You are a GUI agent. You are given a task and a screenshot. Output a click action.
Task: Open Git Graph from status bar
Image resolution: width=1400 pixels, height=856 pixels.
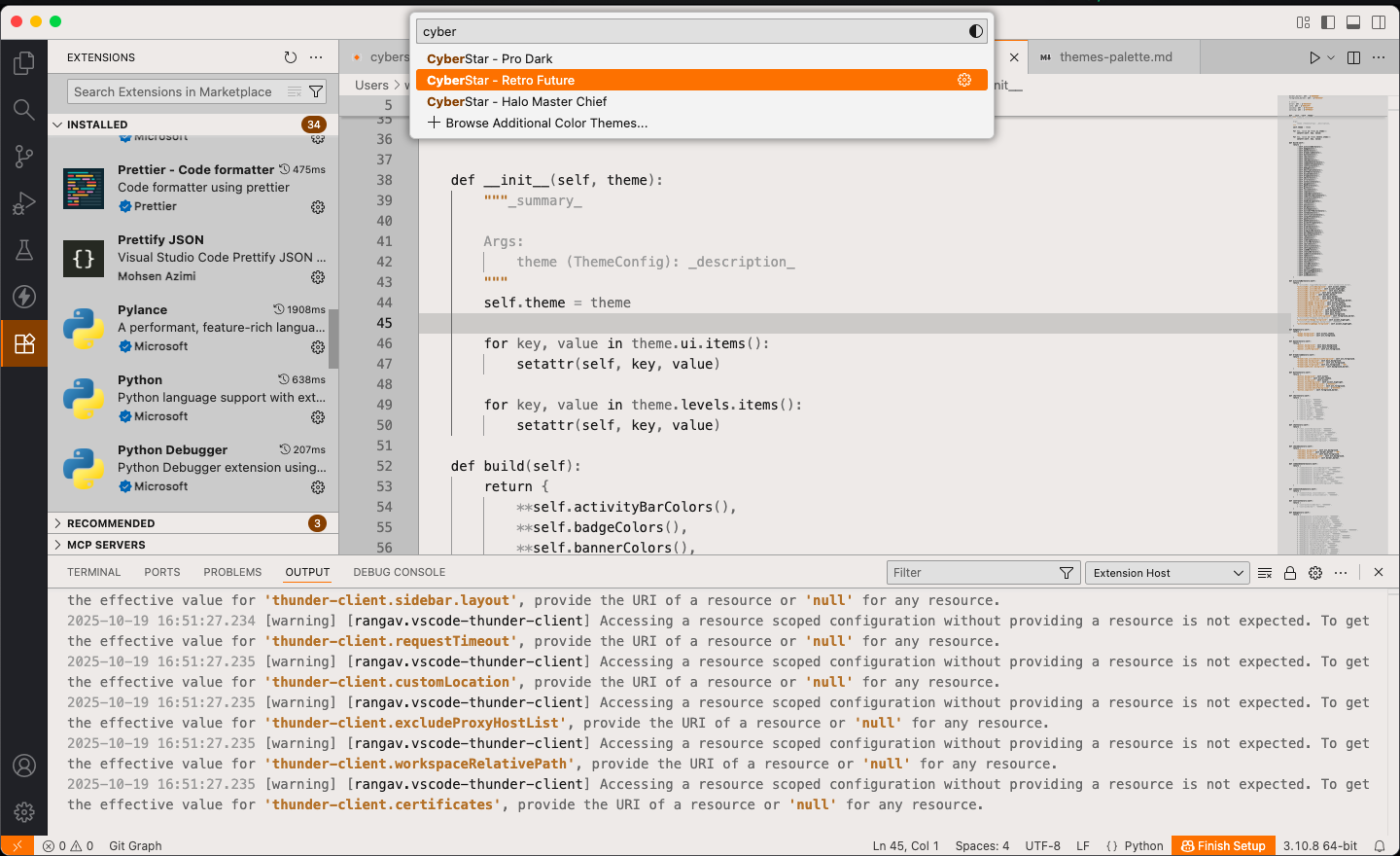point(135,846)
